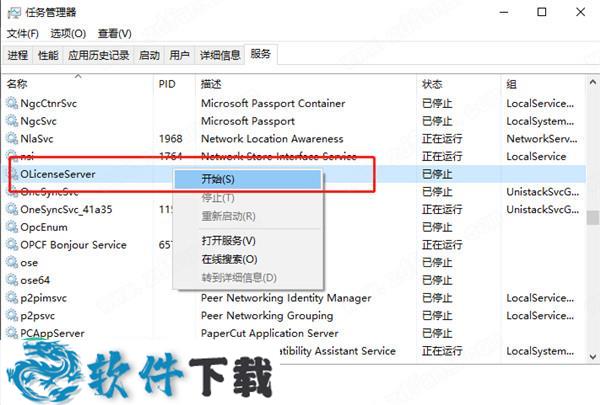Switch to the 用户 tab
Viewport: 600px width, 405px height.
click(x=179, y=55)
